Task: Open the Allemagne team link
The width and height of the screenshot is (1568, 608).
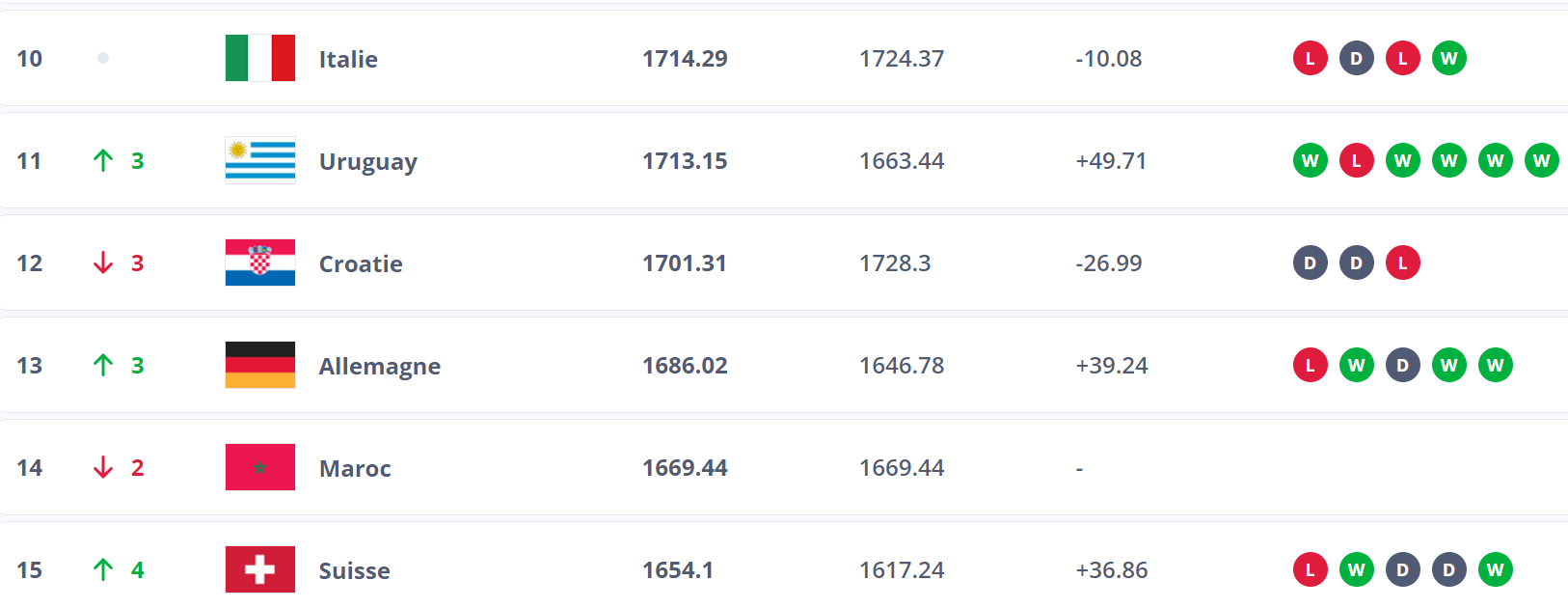Action: (x=379, y=366)
